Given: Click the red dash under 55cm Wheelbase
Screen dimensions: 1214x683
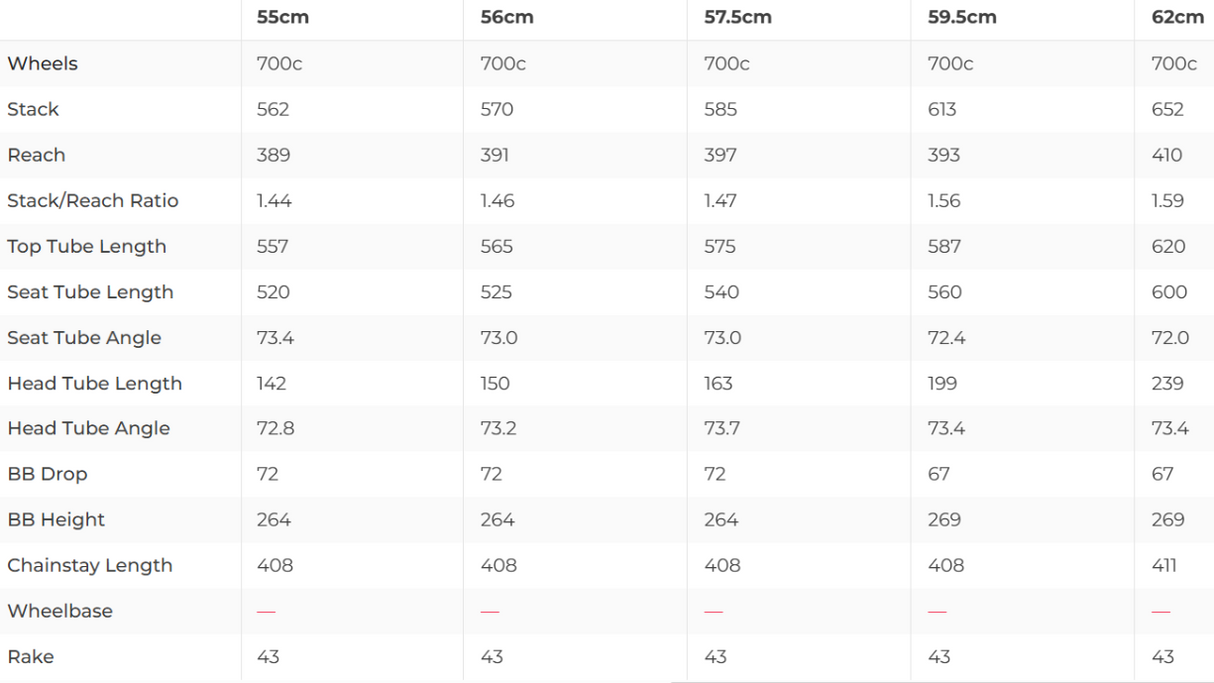Looking at the screenshot, I should point(266,611).
